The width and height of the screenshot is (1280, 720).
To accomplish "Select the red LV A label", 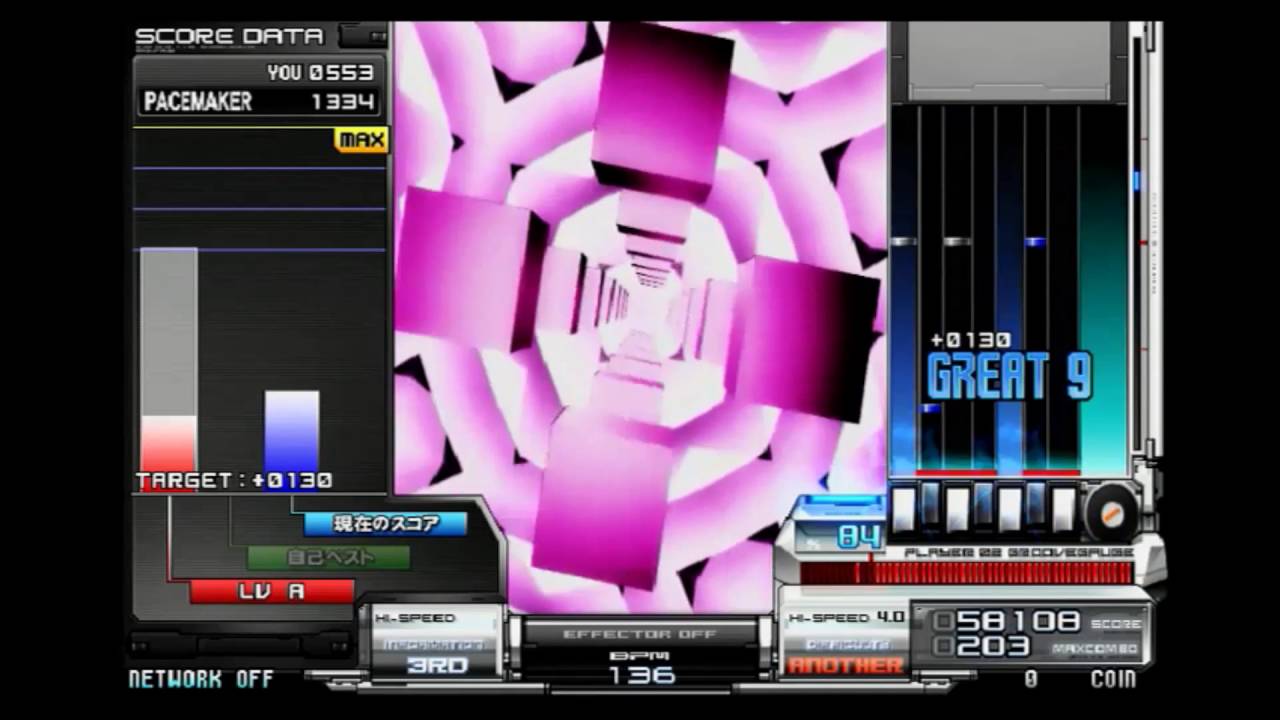I will pos(272,591).
